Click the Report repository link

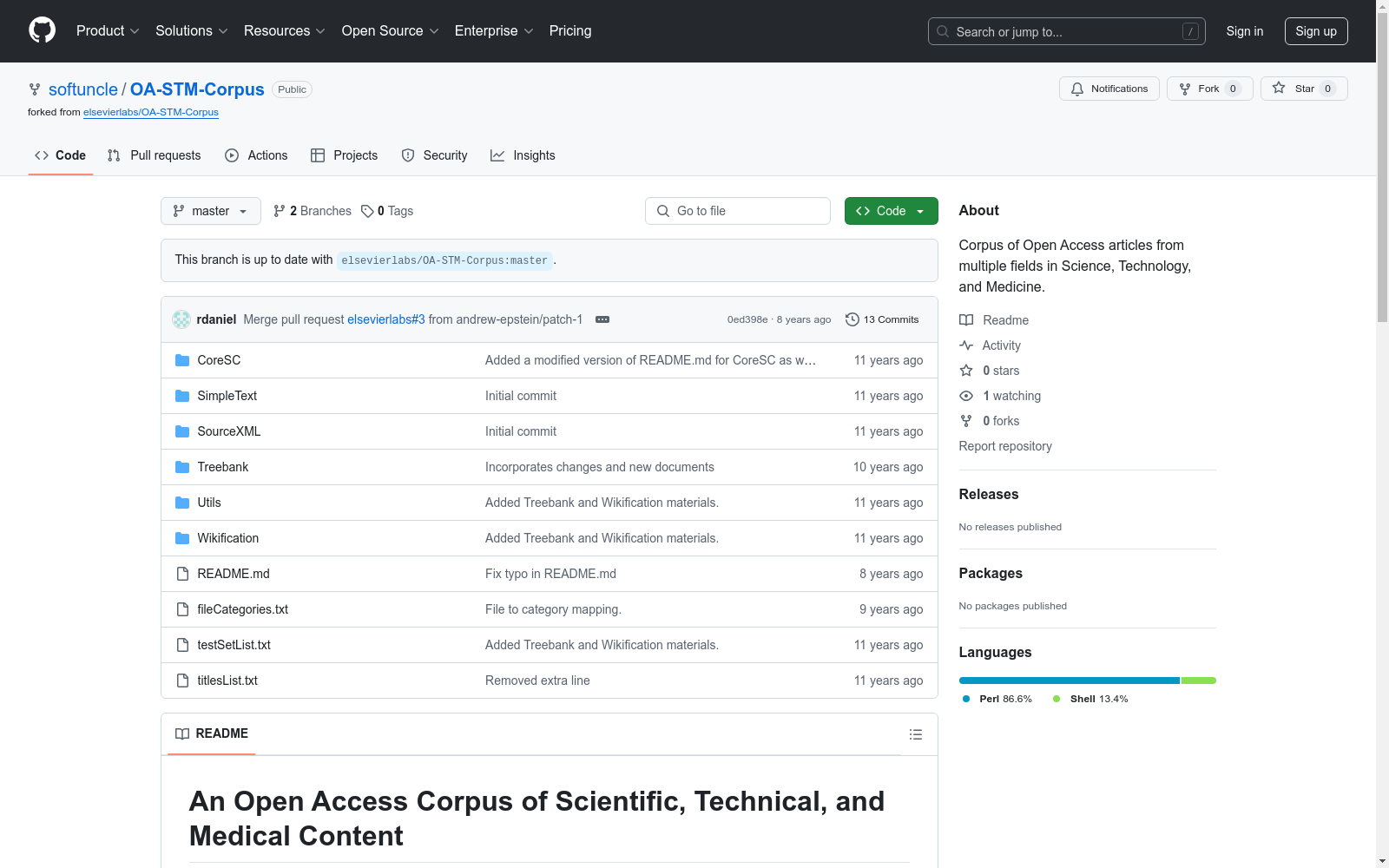[1005, 446]
